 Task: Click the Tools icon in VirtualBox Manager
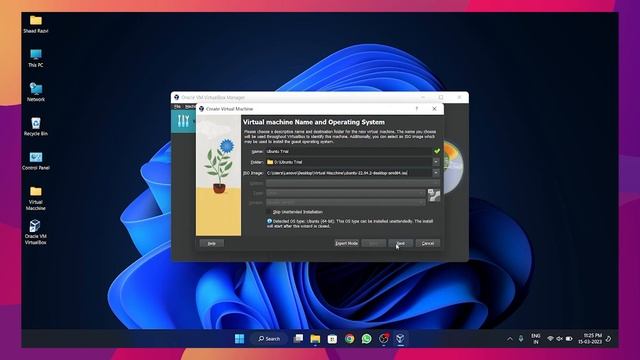(x=183, y=121)
